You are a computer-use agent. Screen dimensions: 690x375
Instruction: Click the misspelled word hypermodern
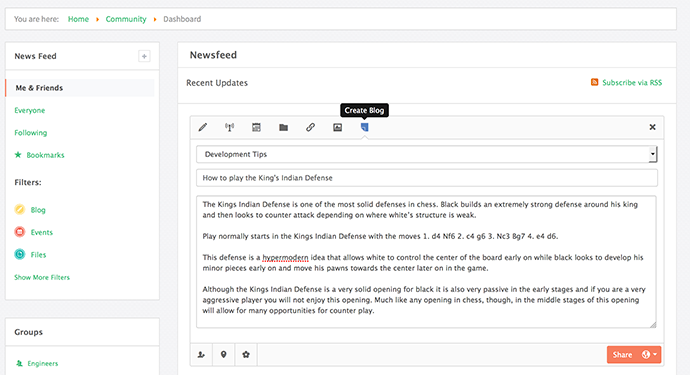pos(286,257)
